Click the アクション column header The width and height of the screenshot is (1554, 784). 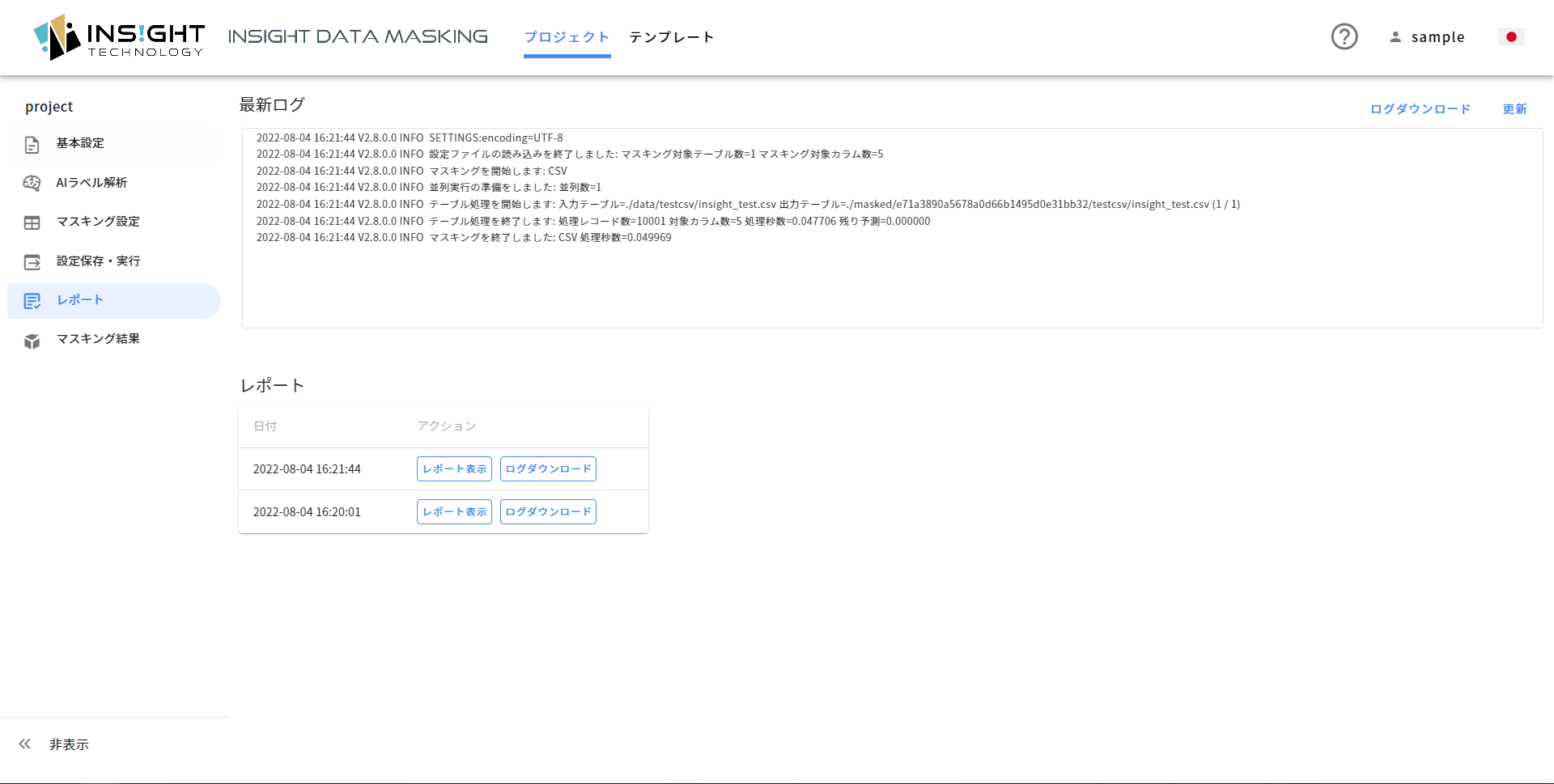tap(446, 426)
